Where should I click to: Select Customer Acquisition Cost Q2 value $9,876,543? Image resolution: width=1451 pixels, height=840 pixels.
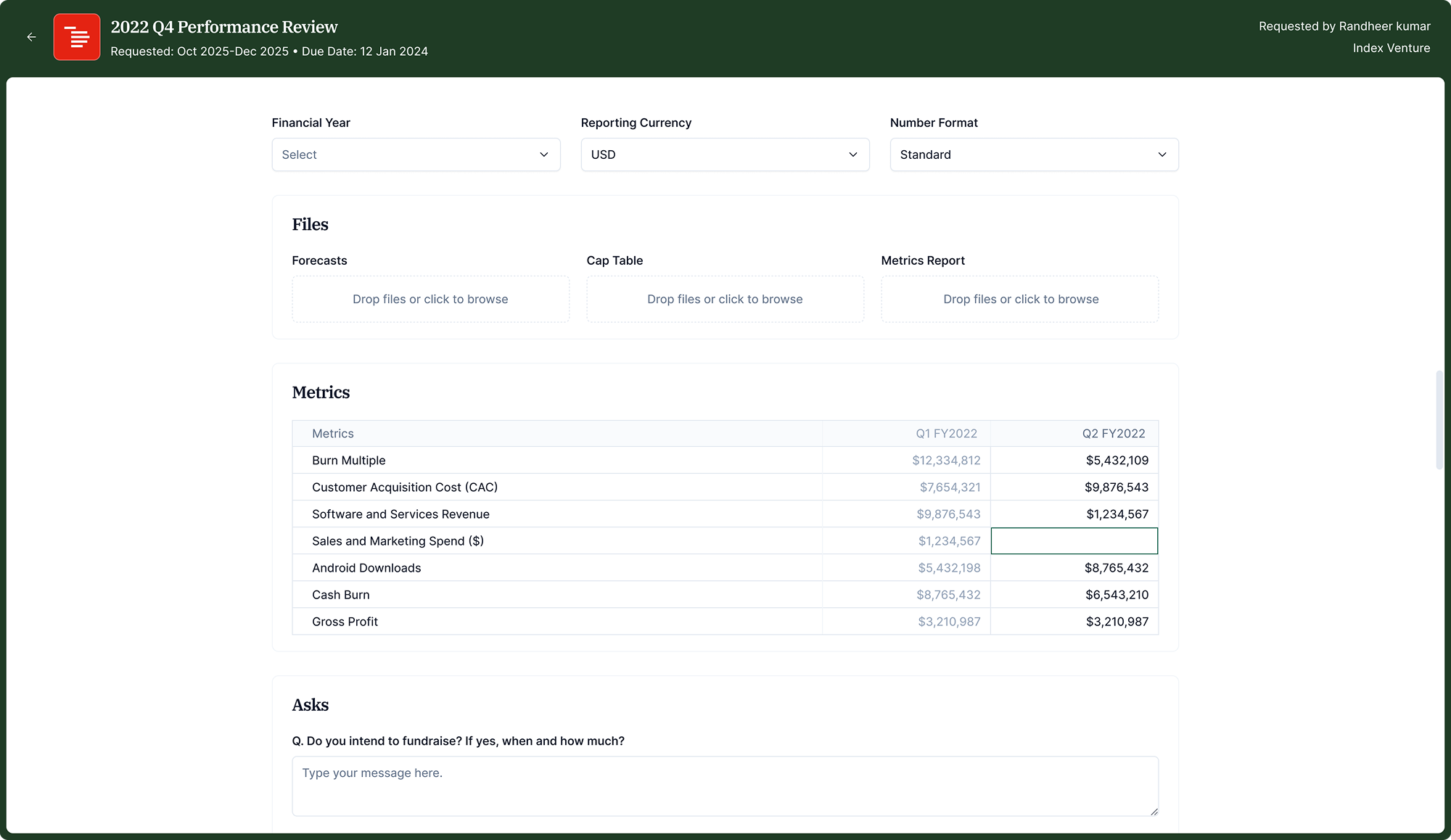click(x=1116, y=487)
